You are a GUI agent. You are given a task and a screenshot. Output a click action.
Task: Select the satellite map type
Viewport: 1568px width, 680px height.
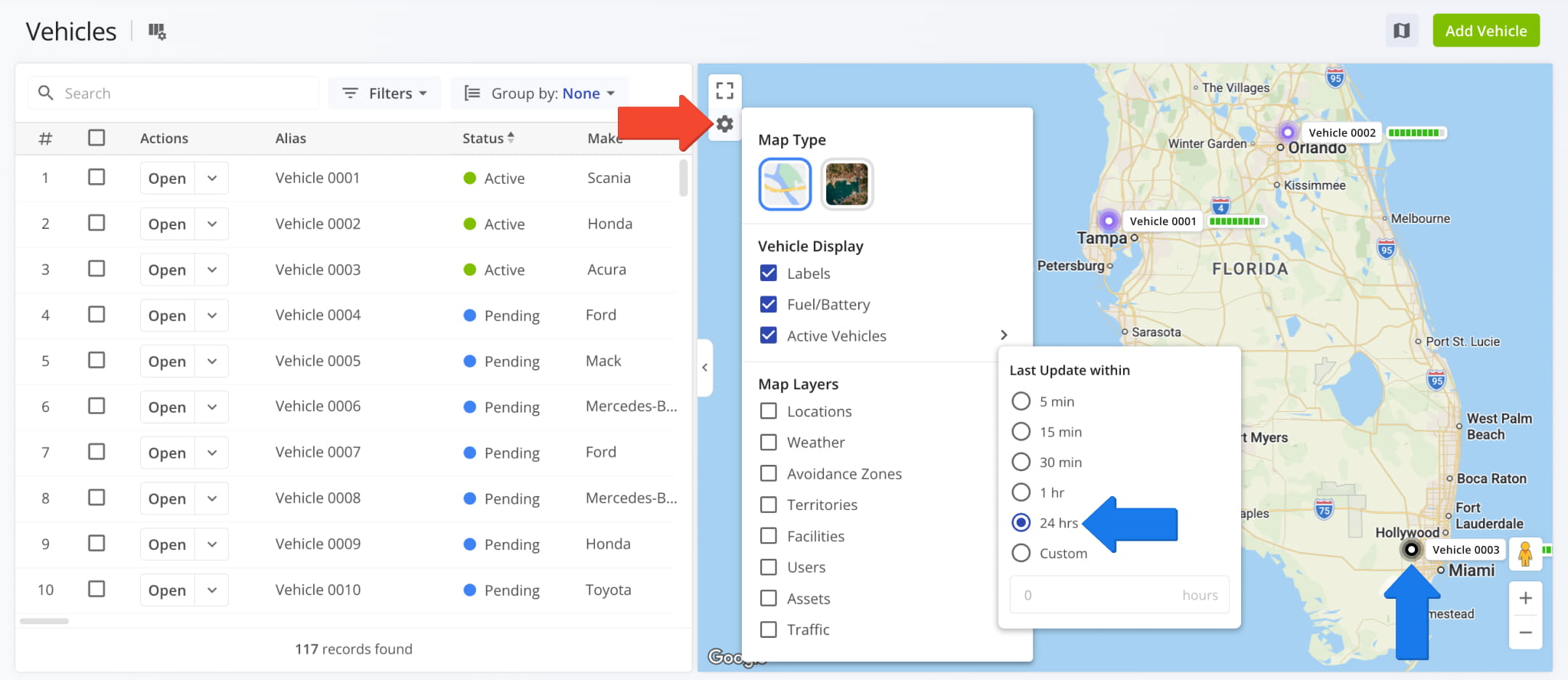click(847, 184)
